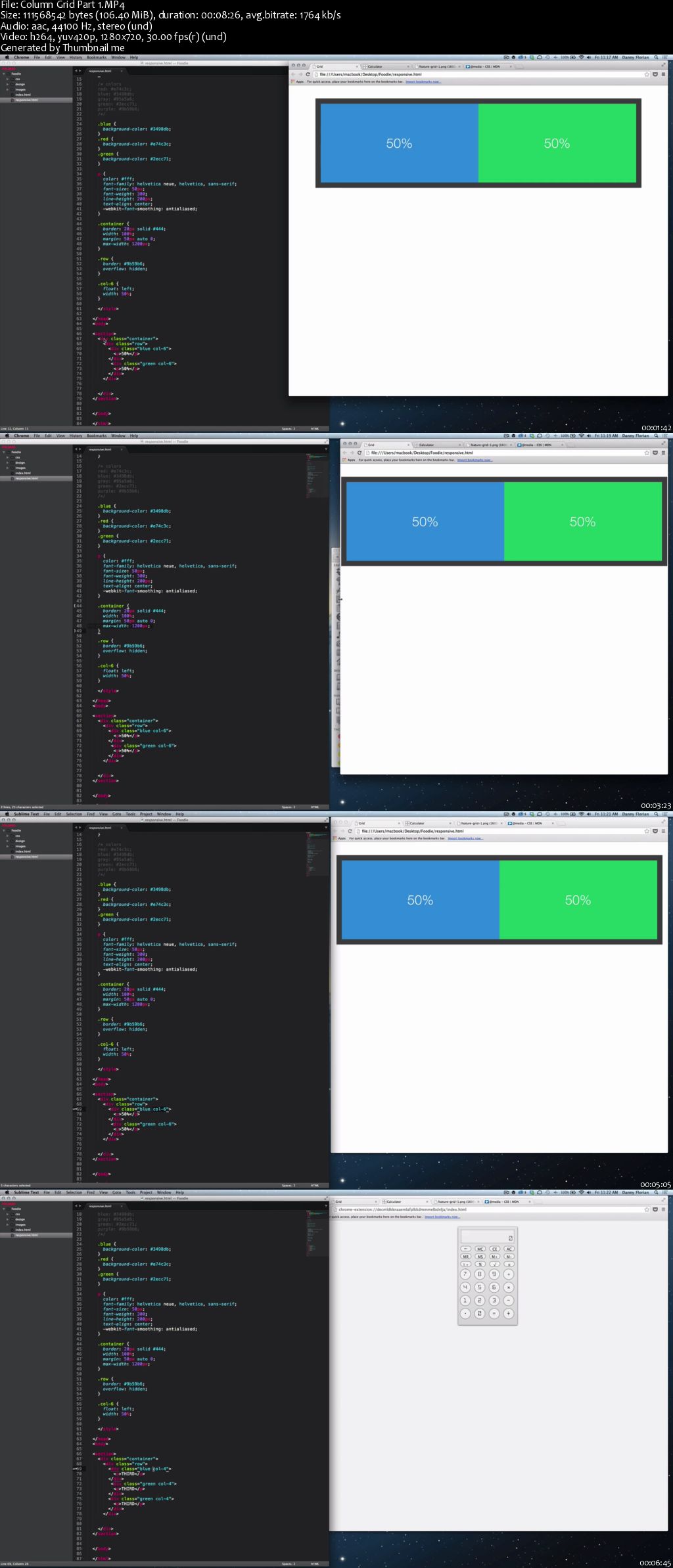Click the Apple logo in 00:05:05 frame

(7, 814)
